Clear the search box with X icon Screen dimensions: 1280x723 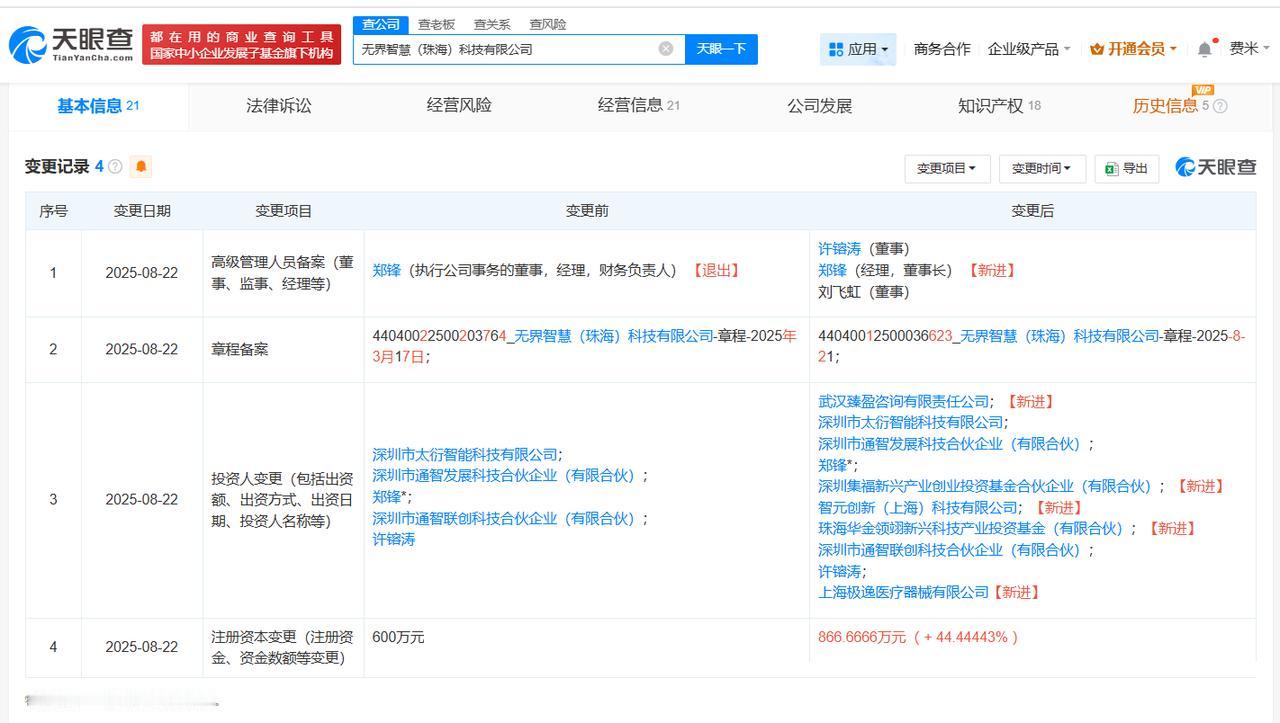click(666, 49)
